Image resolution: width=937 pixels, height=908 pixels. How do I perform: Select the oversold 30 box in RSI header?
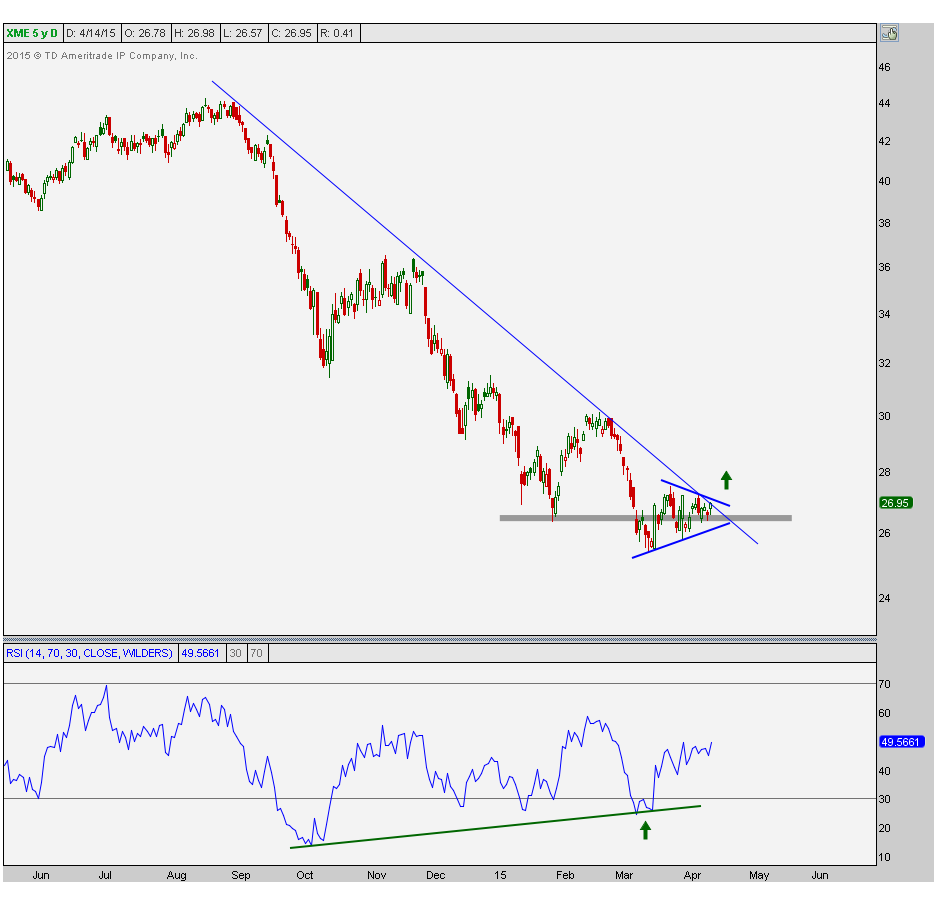(x=236, y=653)
